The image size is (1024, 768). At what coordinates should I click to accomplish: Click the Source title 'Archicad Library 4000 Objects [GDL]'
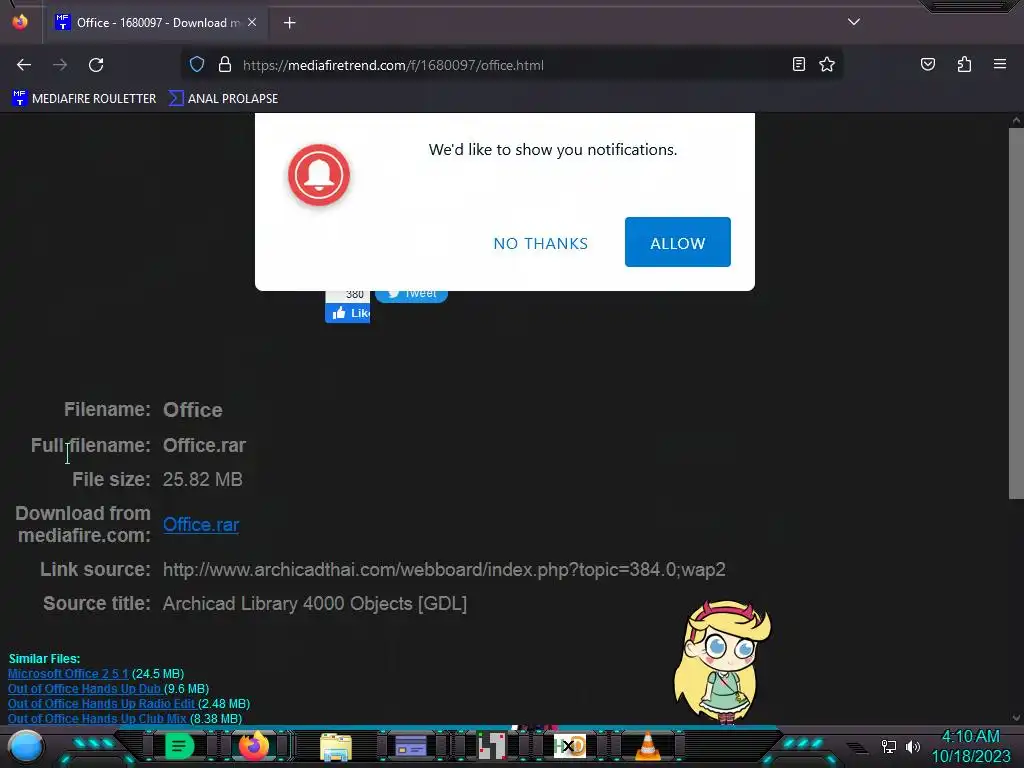[315, 603]
